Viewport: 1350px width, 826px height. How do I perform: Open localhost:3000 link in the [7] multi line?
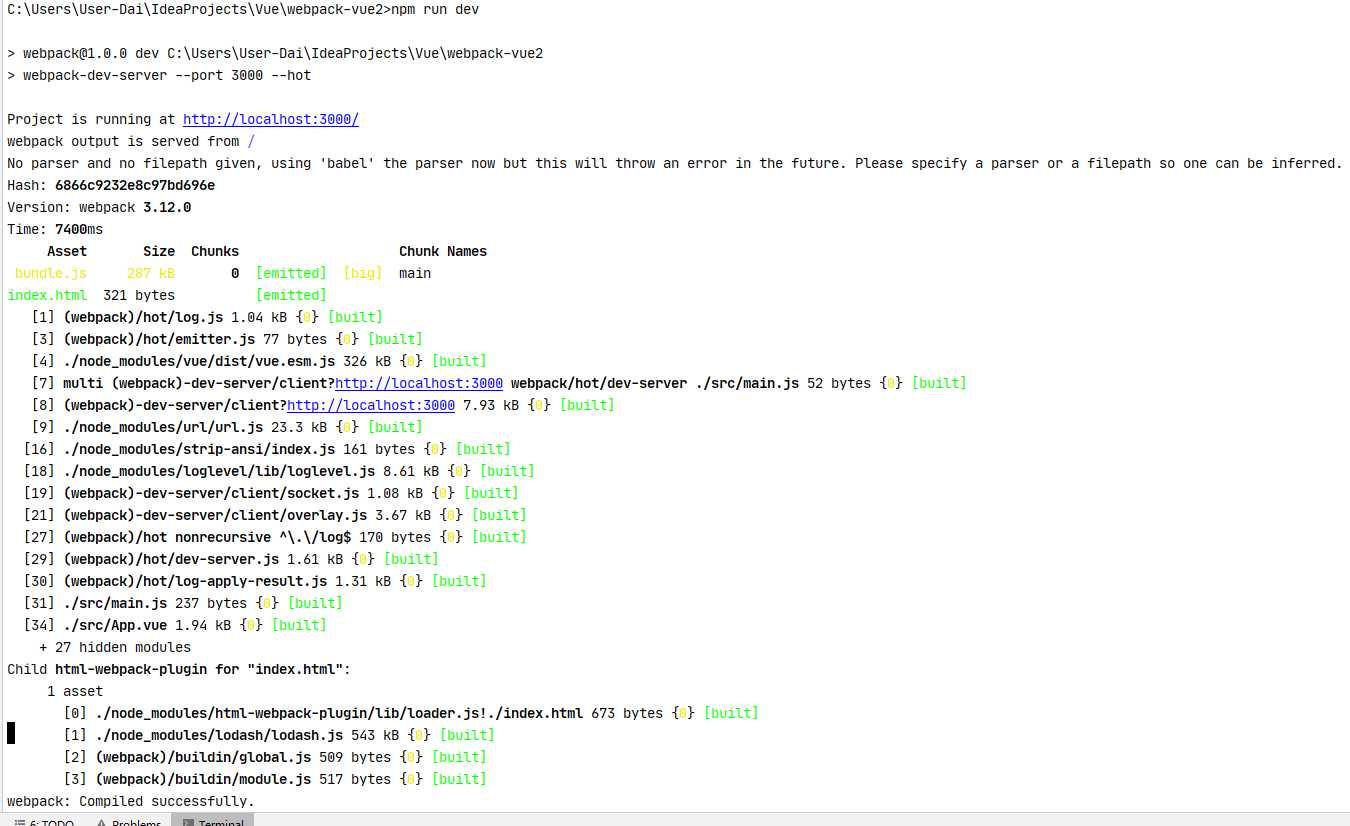[419, 383]
